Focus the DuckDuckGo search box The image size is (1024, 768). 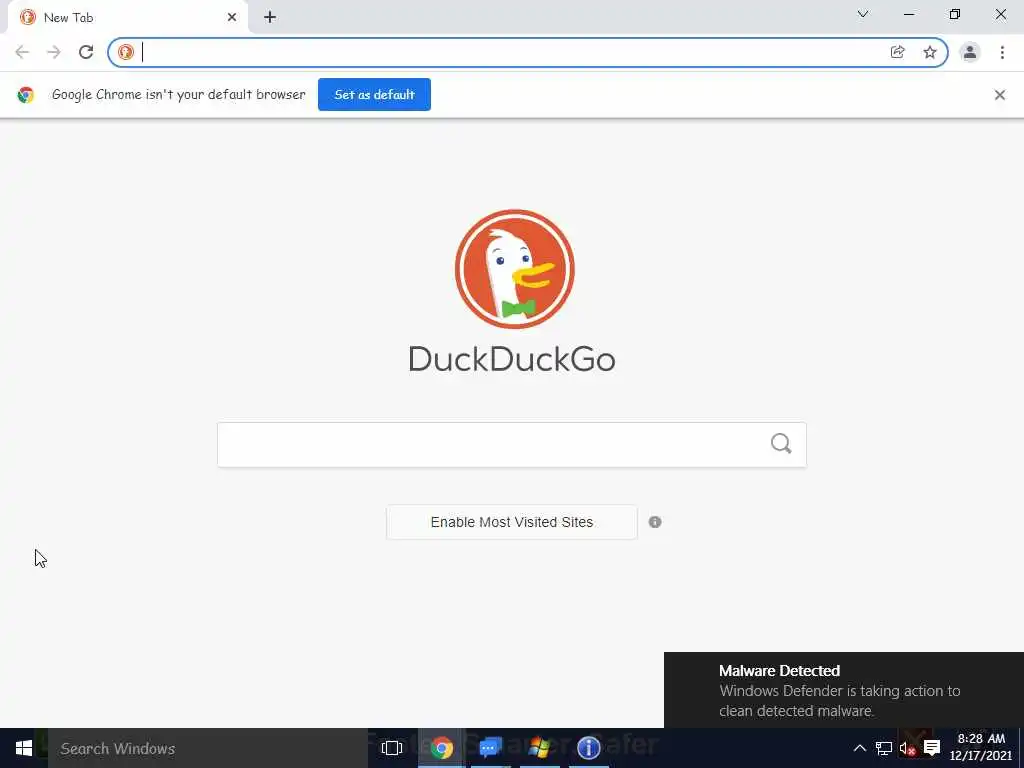click(x=511, y=445)
